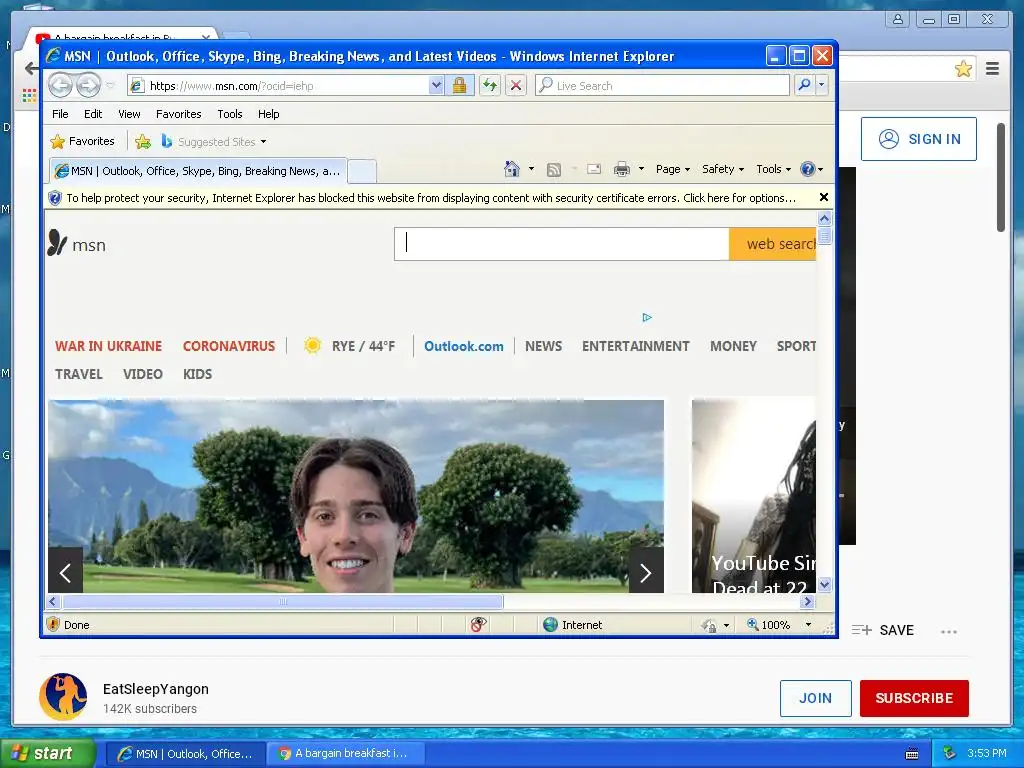Expand the Suggested Sites dropdown
The height and width of the screenshot is (768, 1024).
coord(263,142)
